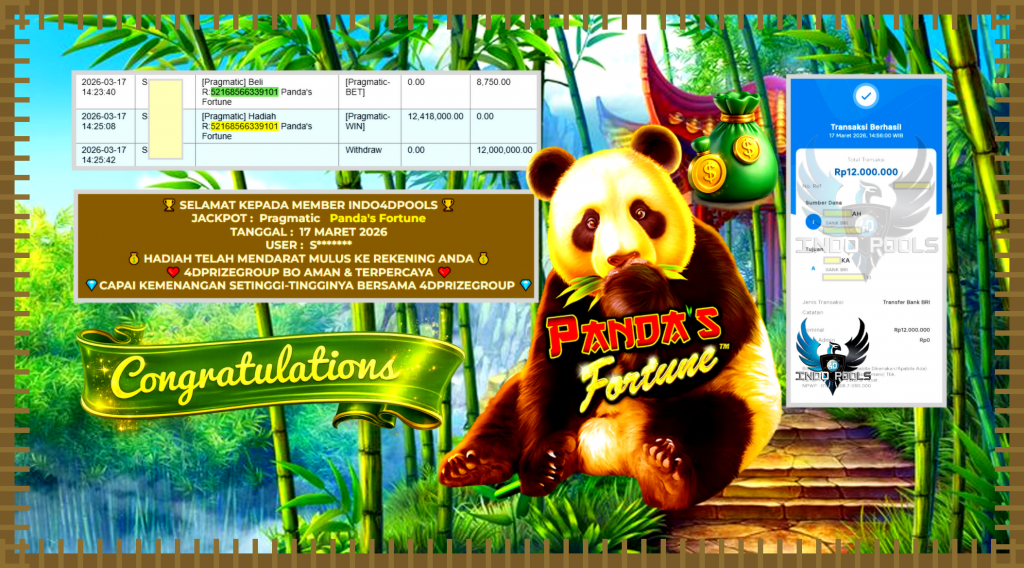
Task: Click the blue diamond after the final 4DPRIZEGROUP
Action: coord(525,285)
